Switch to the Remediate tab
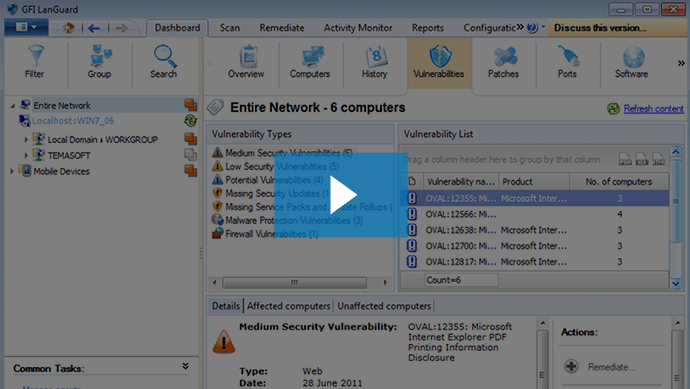Image resolution: width=690 pixels, height=389 pixels. click(x=282, y=28)
